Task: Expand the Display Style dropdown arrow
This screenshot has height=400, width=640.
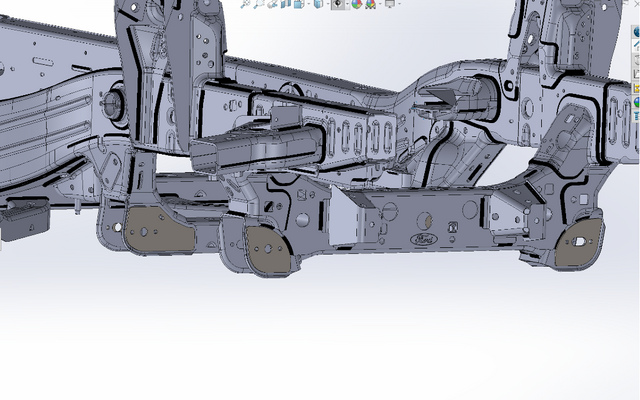Action: tap(328, 4)
